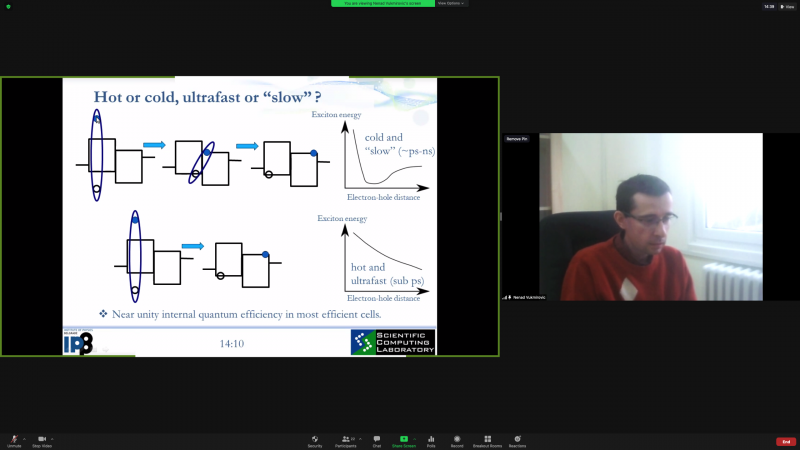
Task: Click the green Share Screen icon
Action: coord(404,439)
